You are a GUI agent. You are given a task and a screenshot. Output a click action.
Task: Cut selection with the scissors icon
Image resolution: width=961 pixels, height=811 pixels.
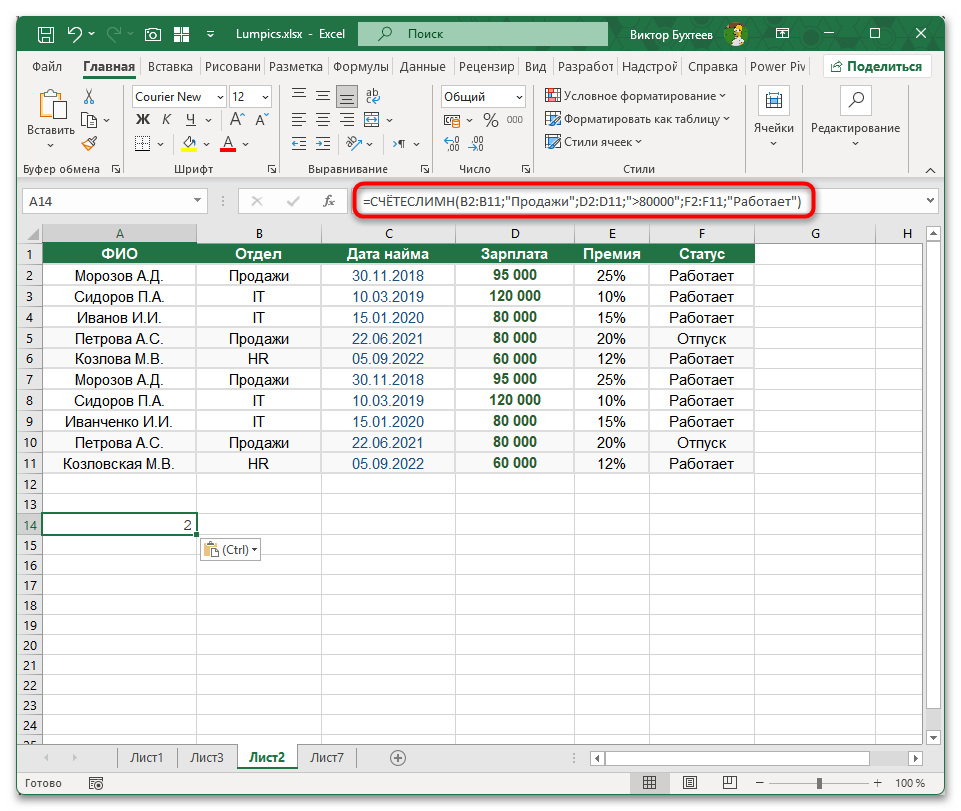(x=89, y=96)
